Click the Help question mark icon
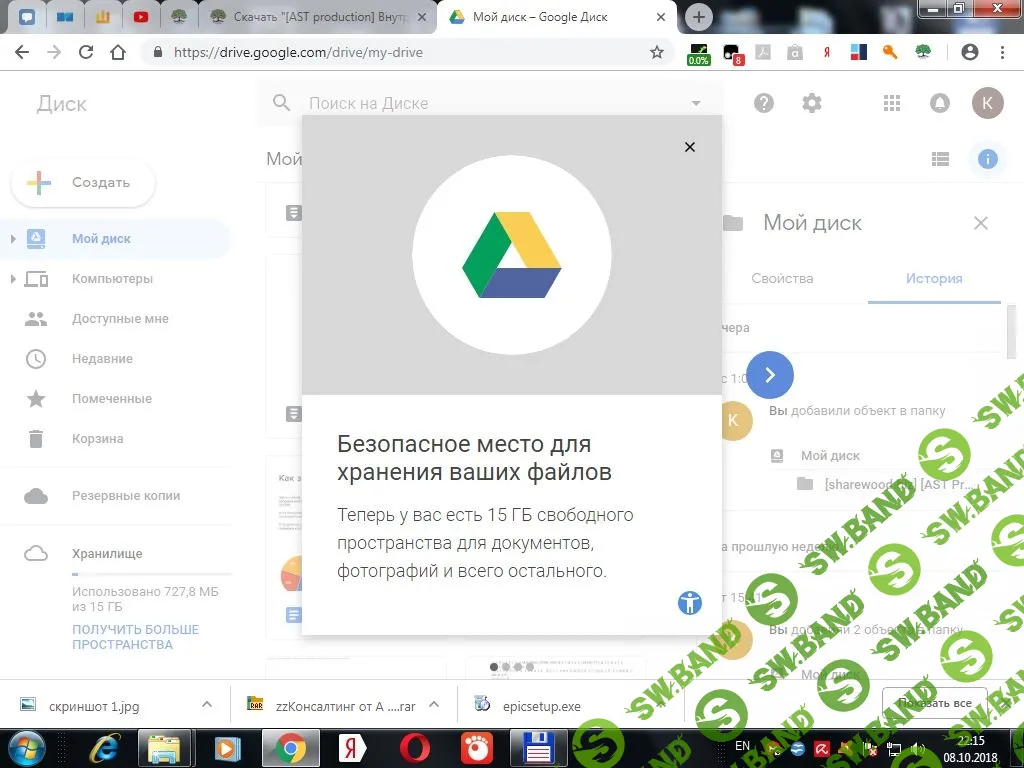The width and height of the screenshot is (1024, 768). click(x=764, y=103)
